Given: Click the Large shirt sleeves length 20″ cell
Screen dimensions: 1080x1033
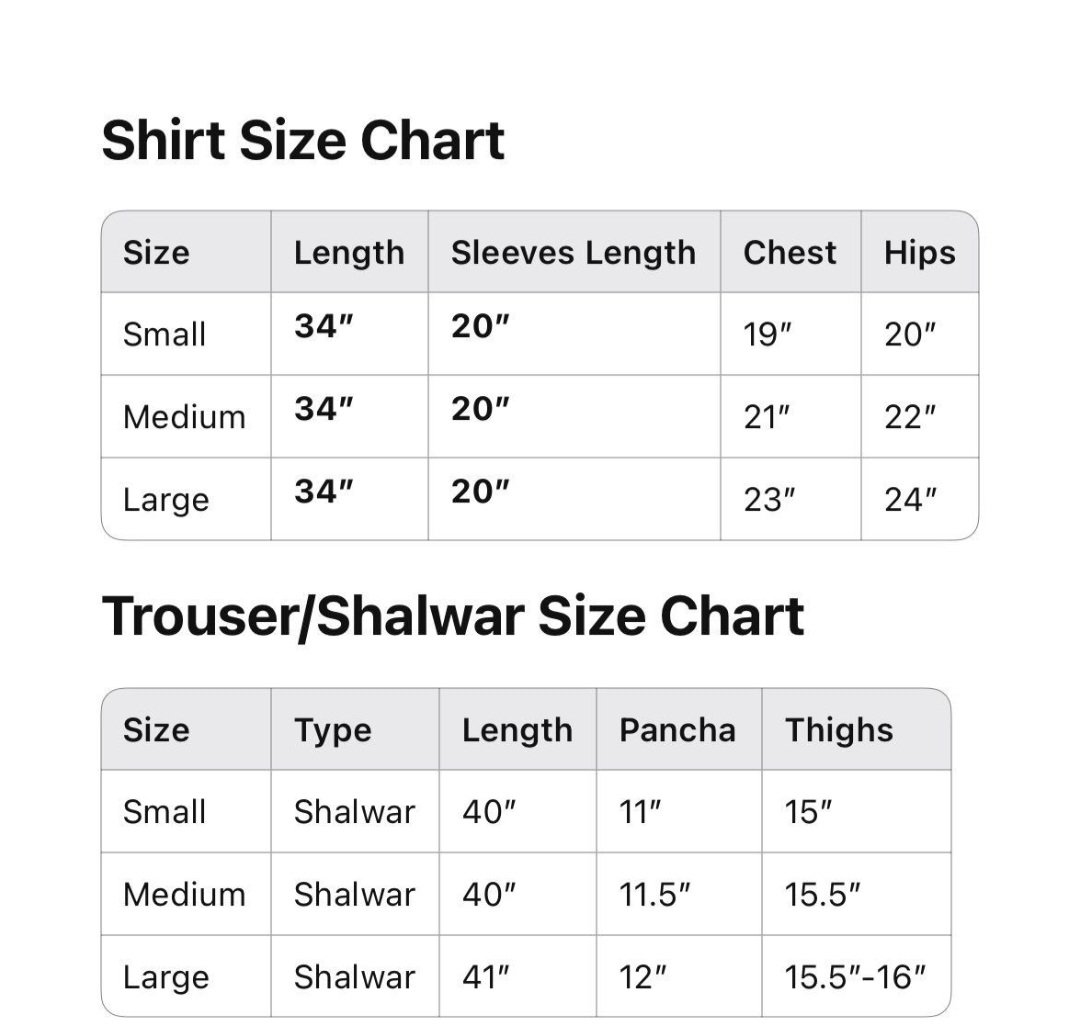Looking at the screenshot, I should 480,491.
